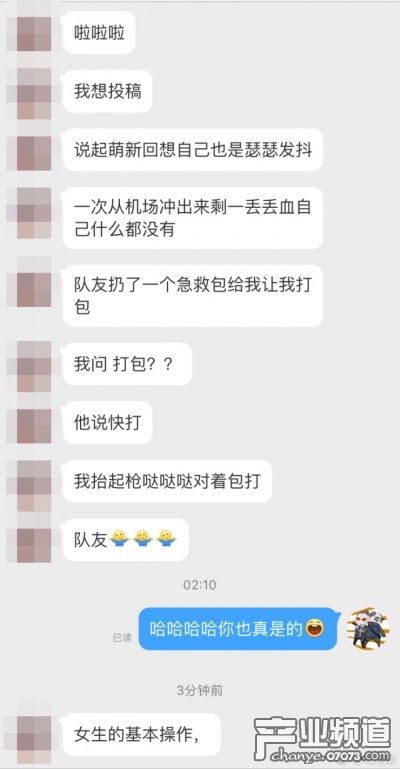
Task: Tap the message 说起萌新回想自己也是瑟瑟发抖
Action: coord(193,150)
